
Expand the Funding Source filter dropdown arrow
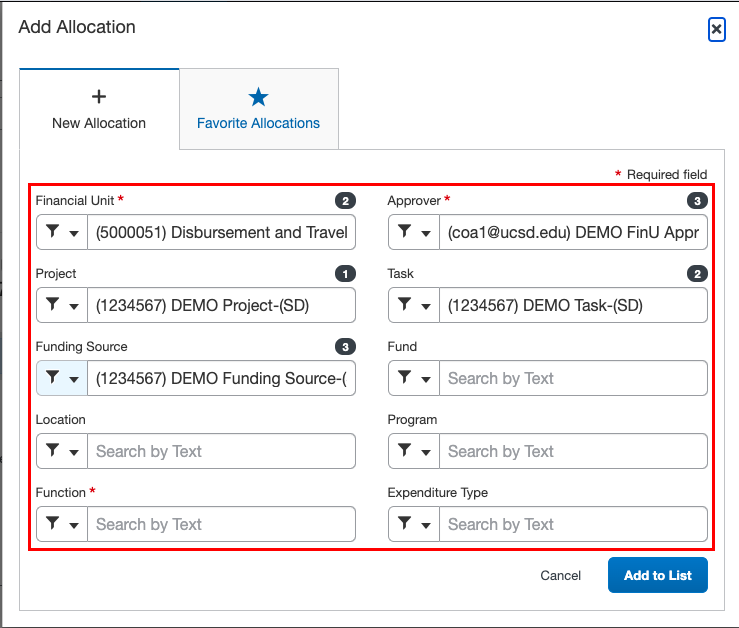(x=74, y=379)
